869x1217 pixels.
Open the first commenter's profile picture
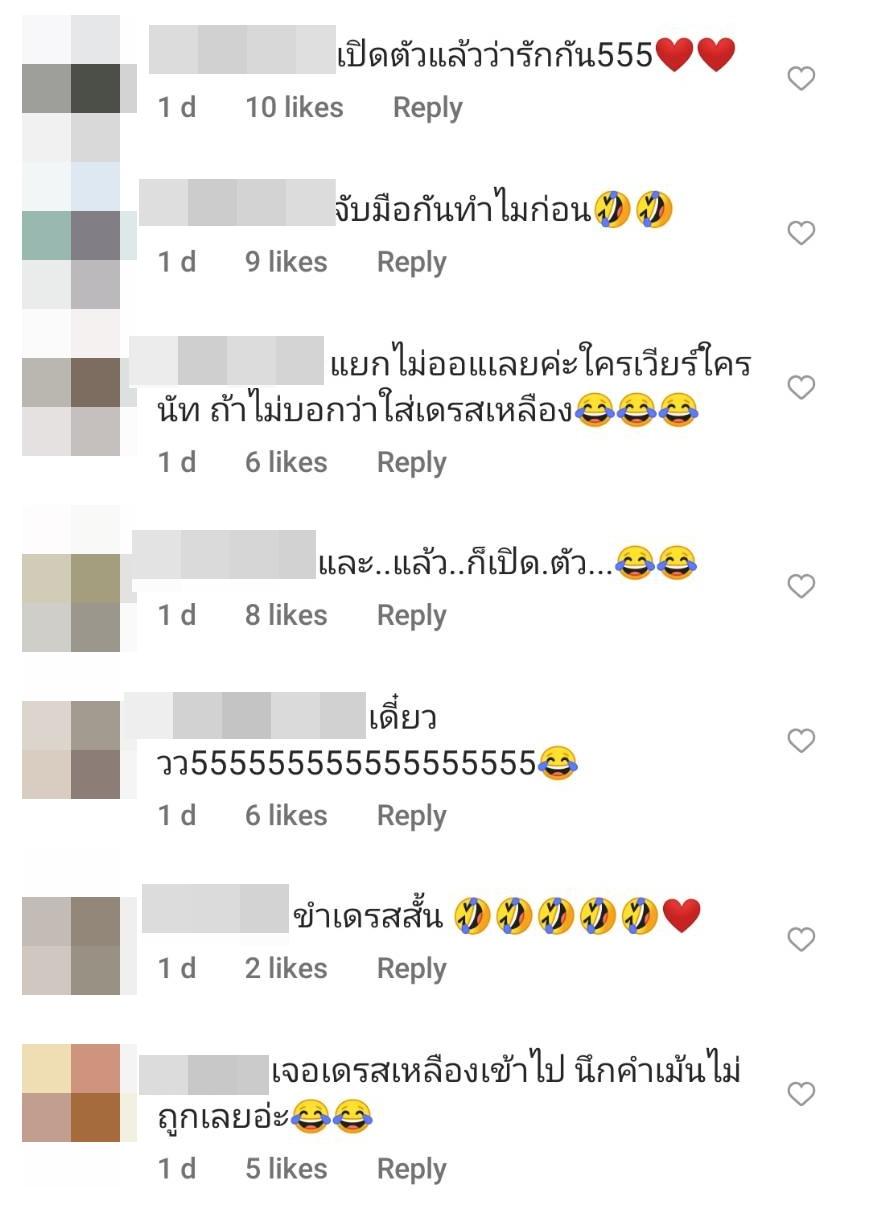[71, 88]
